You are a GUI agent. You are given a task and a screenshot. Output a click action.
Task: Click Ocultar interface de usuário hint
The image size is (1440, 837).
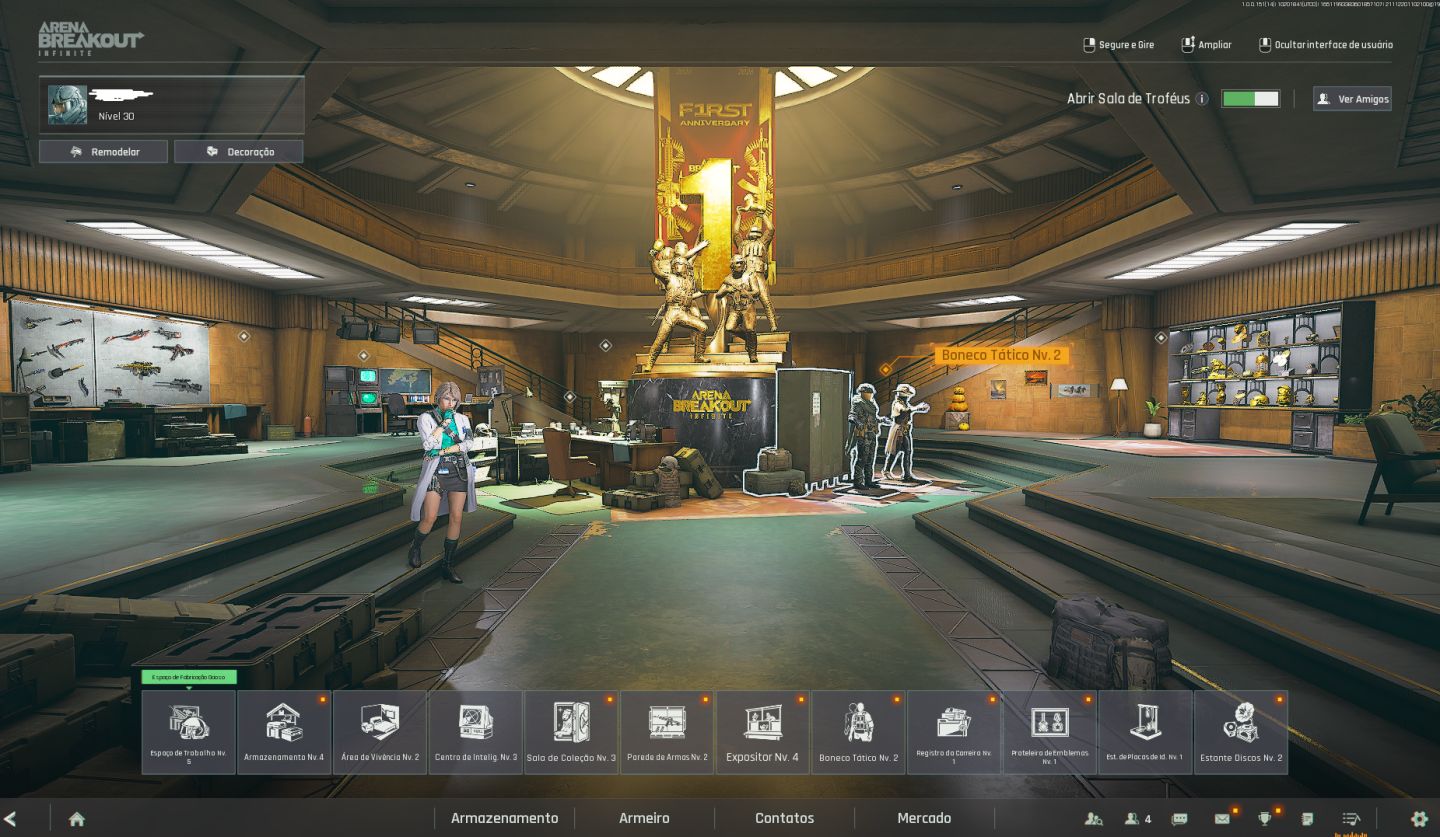click(x=1325, y=45)
